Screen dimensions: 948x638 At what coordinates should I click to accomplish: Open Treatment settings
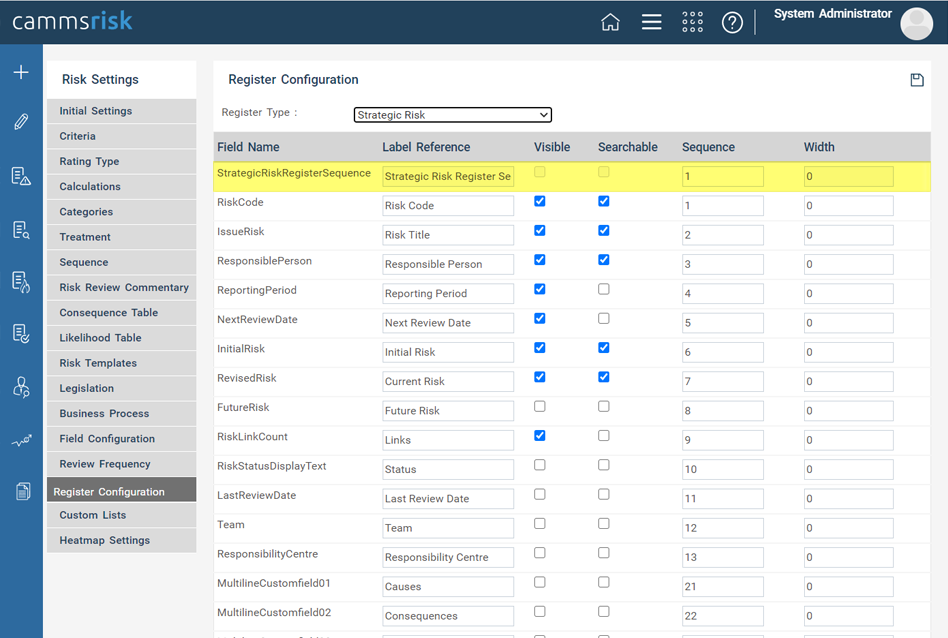[x=122, y=237]
